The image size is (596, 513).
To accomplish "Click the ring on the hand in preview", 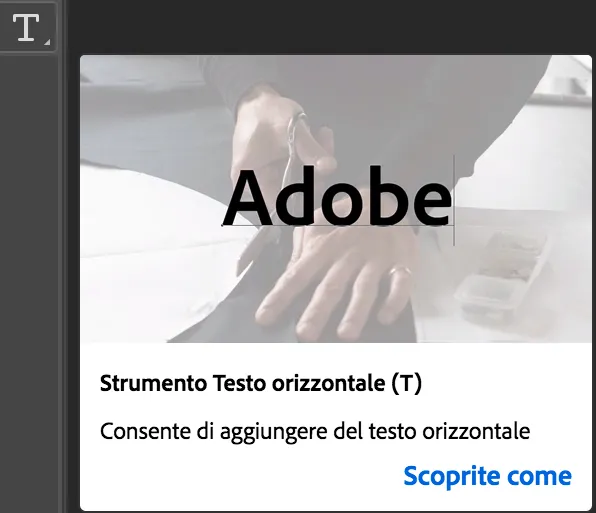I will coord(401,271).
